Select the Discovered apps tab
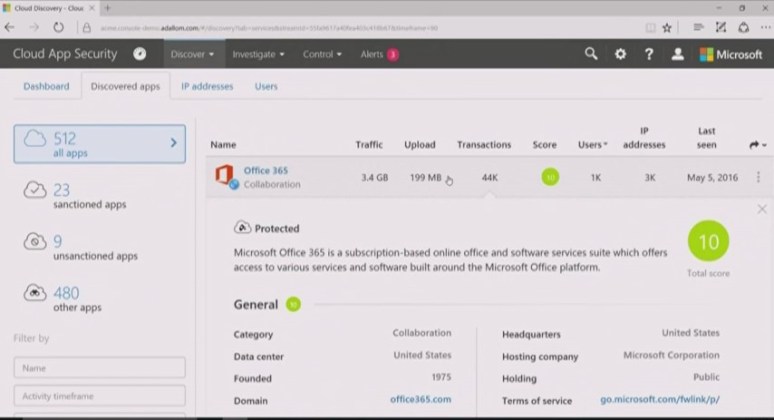Image resolution: width=774 pixels, height=420 pixels. (x=125, y=86)
